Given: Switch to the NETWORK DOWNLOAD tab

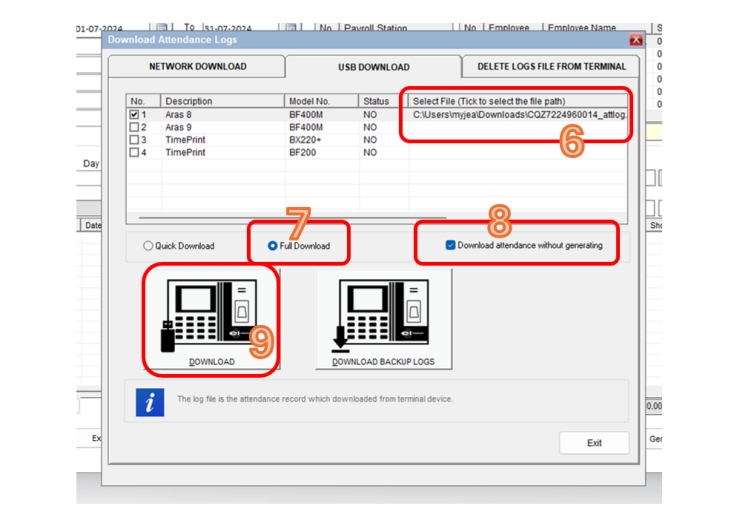Looking at the screenshot, I should click(x=197, y=67).
